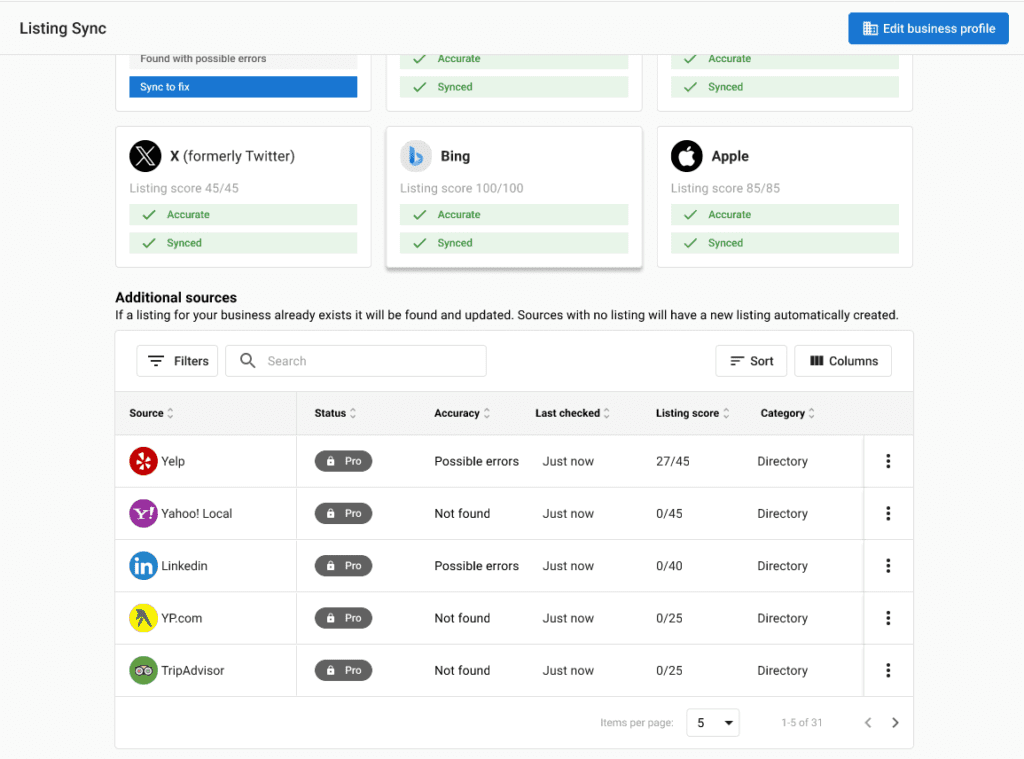Viewport: 1024px width, 759px height.
Task: Click the Apple logo icon
Action: pyautogui.click(x=686, y=156)
